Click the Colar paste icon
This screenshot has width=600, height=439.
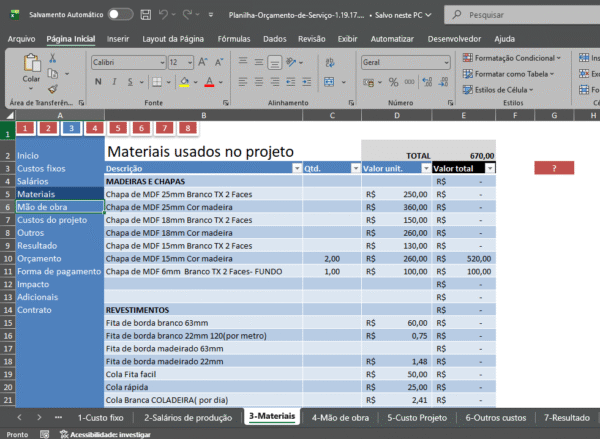pos(31,63)
